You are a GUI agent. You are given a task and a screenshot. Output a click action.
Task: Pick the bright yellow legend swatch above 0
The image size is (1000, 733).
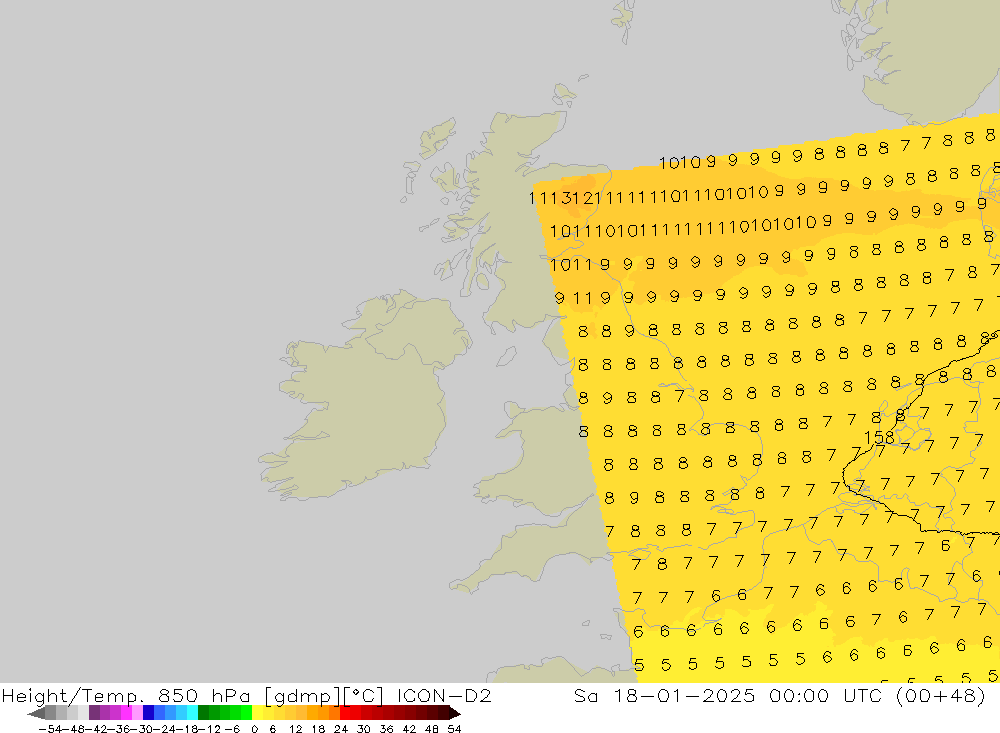pos(257,713)
